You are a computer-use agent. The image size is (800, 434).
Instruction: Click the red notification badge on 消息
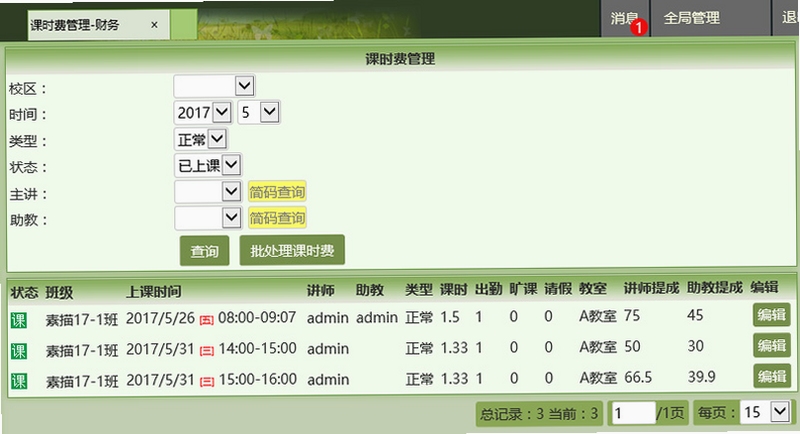[x=638, y=27]
